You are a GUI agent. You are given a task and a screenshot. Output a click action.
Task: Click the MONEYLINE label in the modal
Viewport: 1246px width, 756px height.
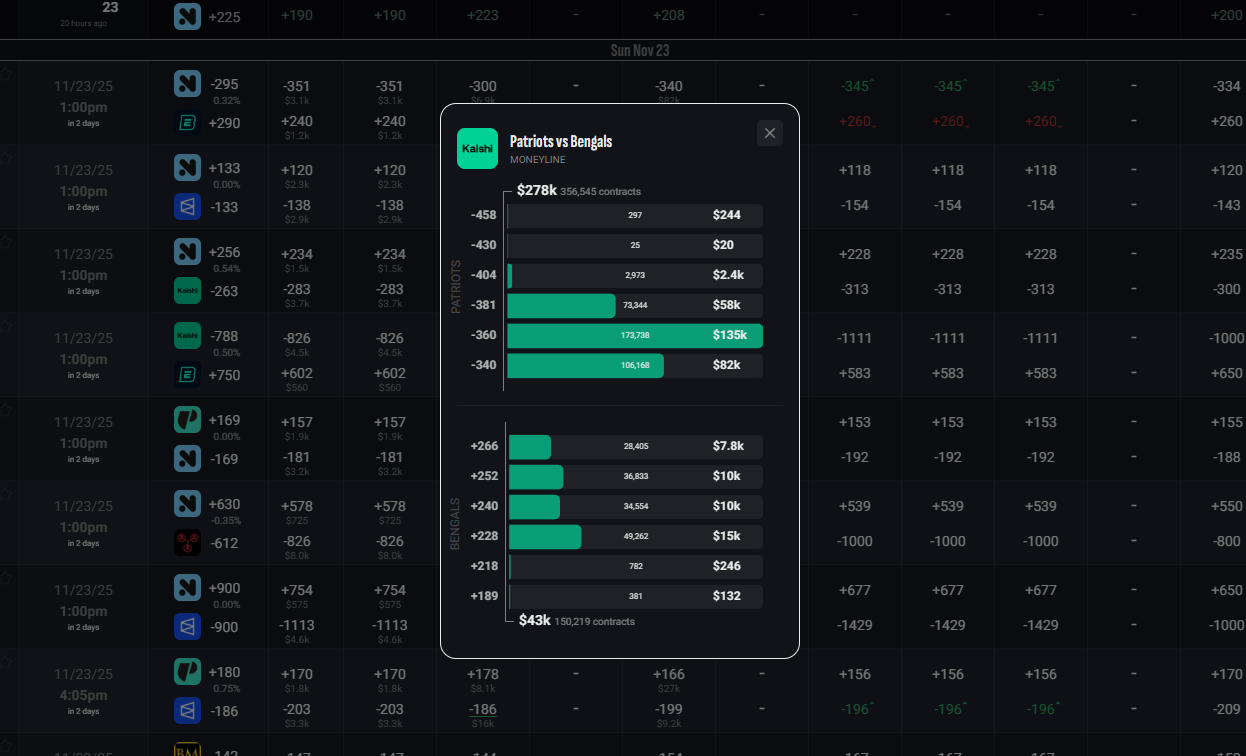pyautogui.click(x=538, y=159)
